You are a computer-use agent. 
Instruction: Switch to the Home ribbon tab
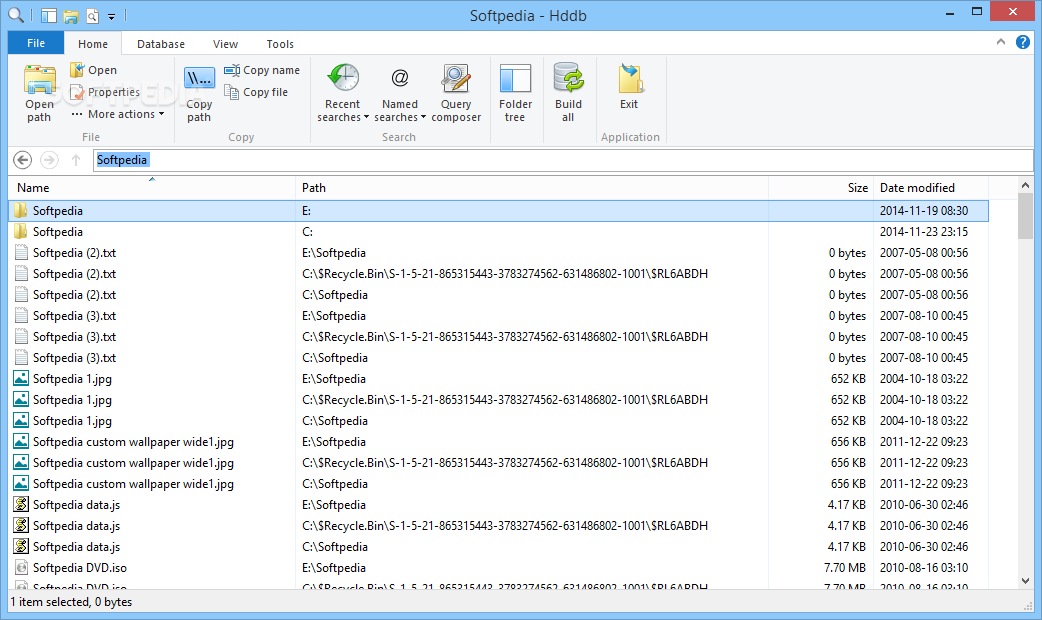pyautogui.click(x=93, y=44)
